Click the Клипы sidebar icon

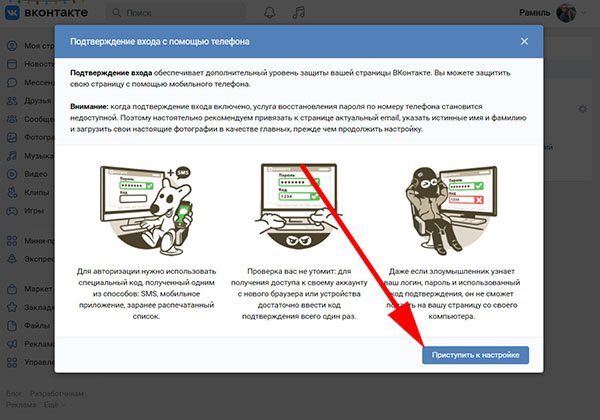(x=12, y=192)
